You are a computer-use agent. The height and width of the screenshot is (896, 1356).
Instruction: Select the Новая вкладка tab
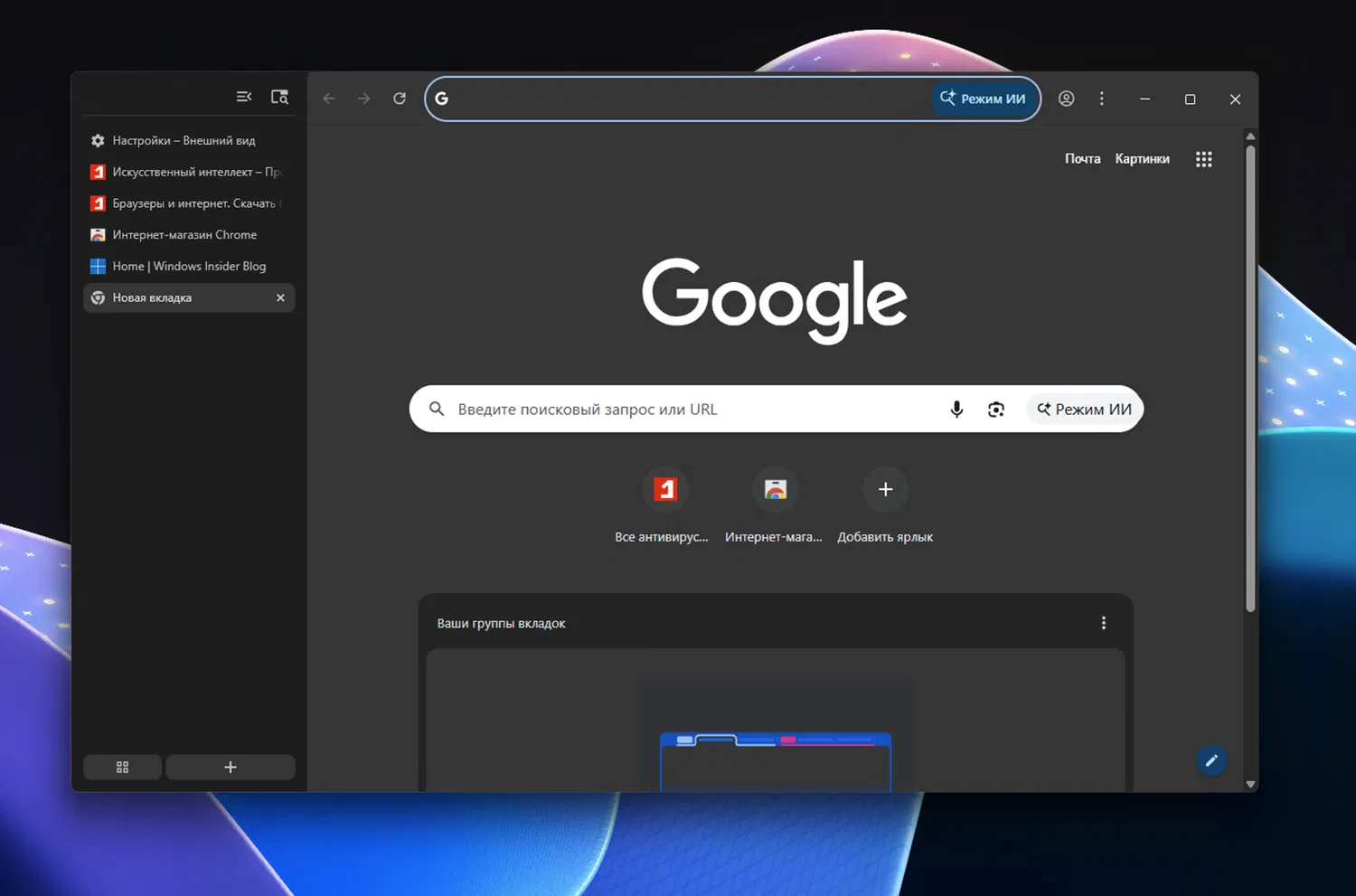189,297
